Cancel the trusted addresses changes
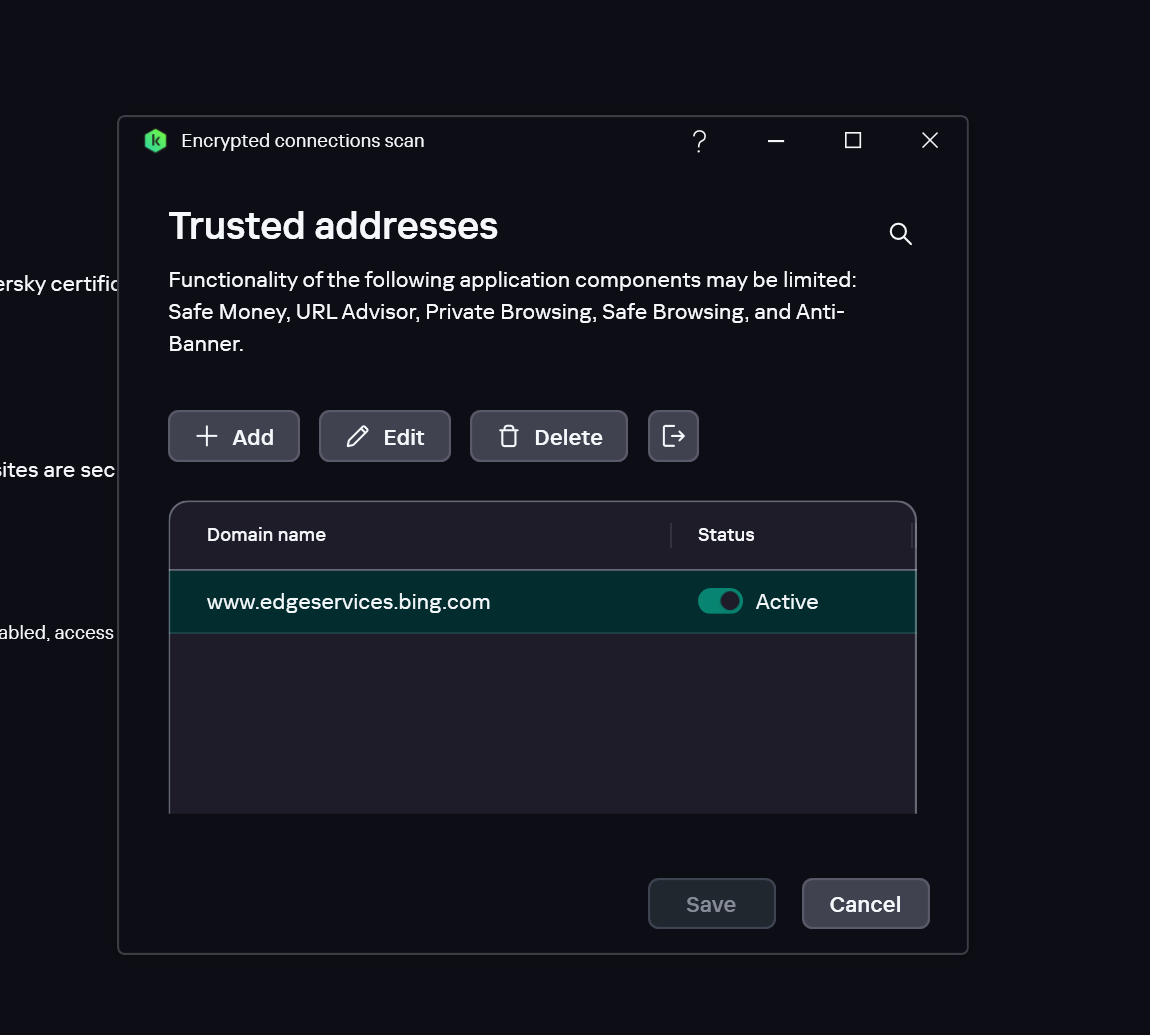The image size is (1150, 1035). tap(865, 904)
